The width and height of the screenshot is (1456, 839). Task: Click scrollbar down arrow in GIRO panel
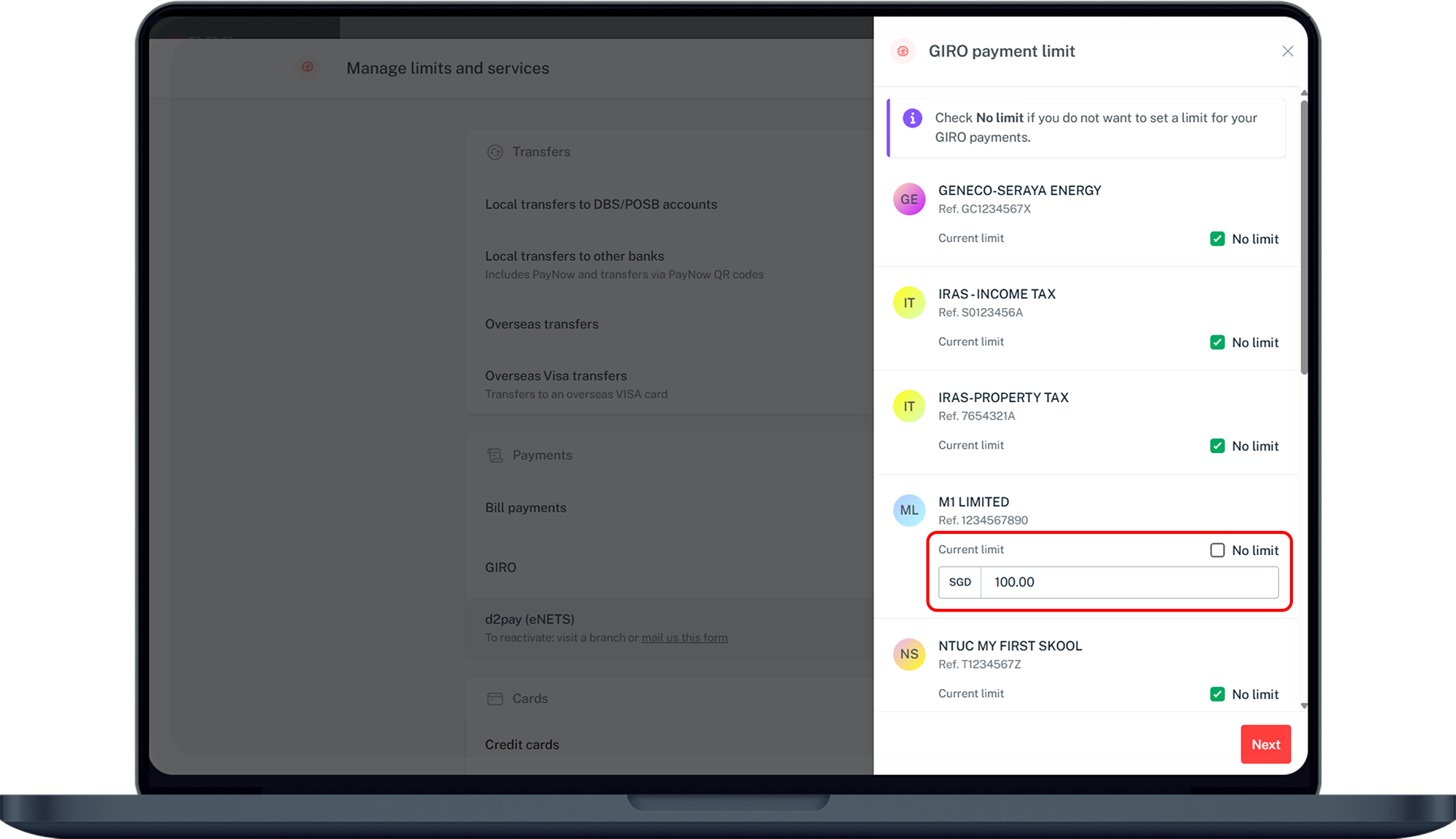coord(1304,706)
